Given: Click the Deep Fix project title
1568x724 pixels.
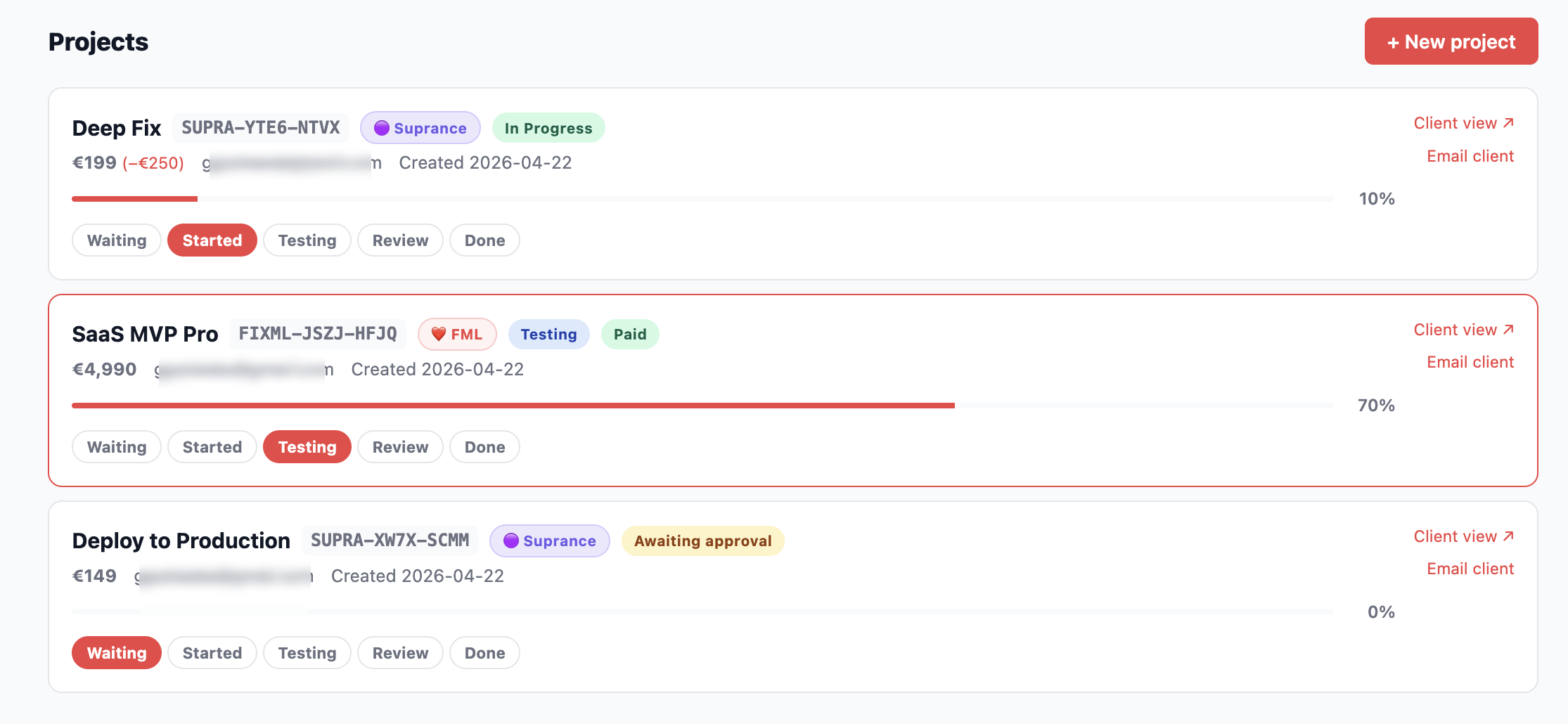Looking at the screenshot, I should point(117,128).
